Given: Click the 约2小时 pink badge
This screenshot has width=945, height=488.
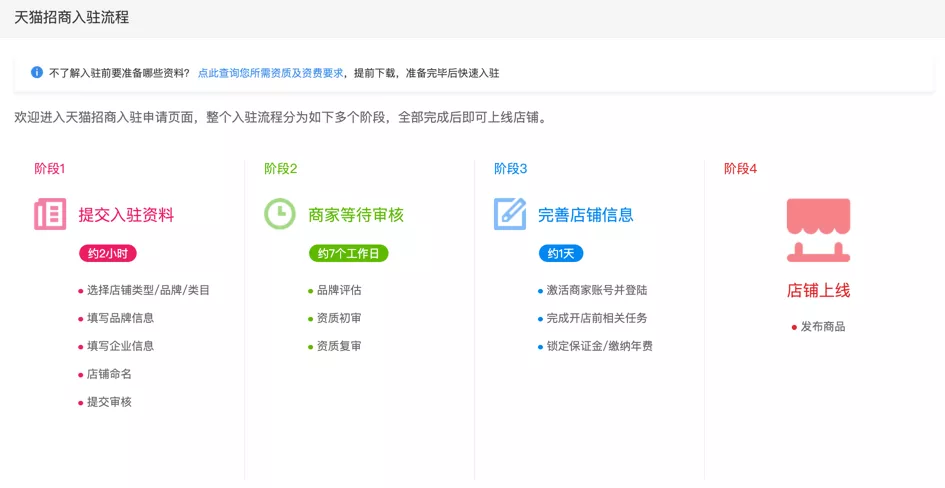Looking at the screenshot, I should (x=108, y=254).
